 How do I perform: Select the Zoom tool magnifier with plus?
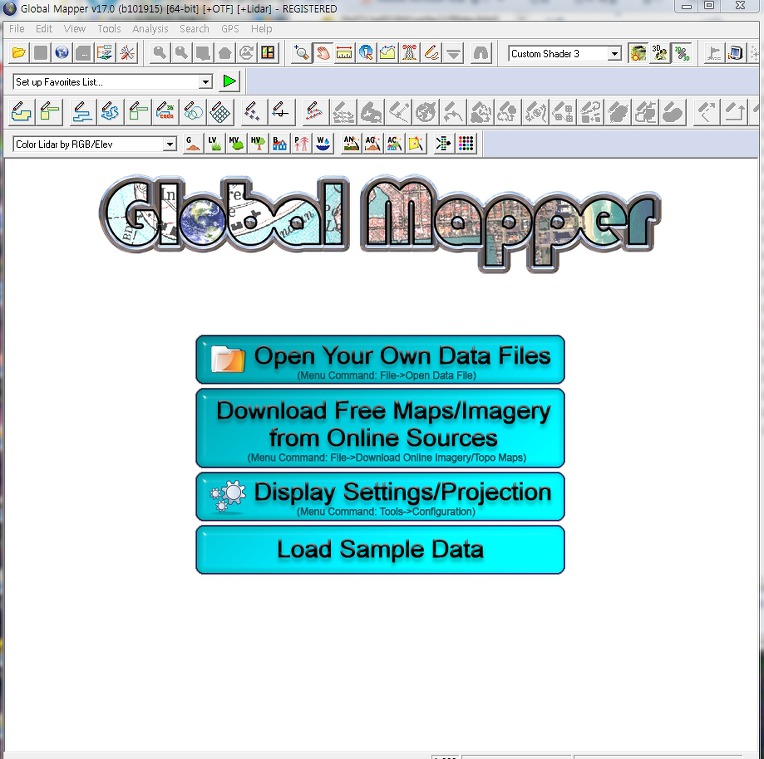(301, 53)
